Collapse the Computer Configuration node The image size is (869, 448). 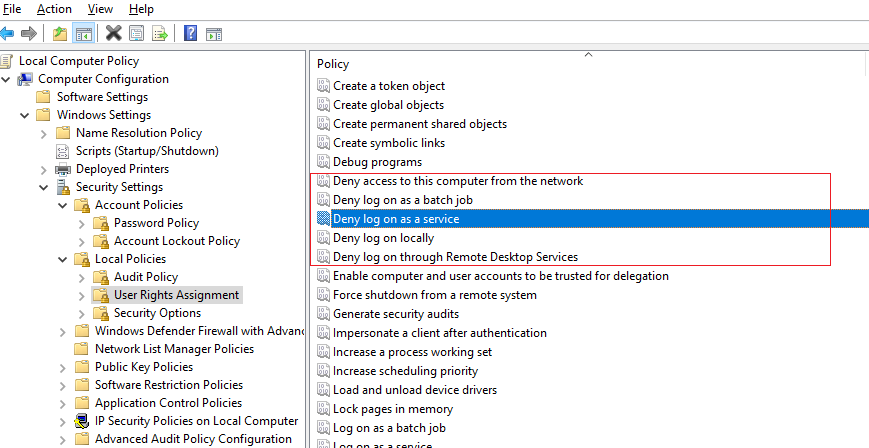(x=7, y=79)
